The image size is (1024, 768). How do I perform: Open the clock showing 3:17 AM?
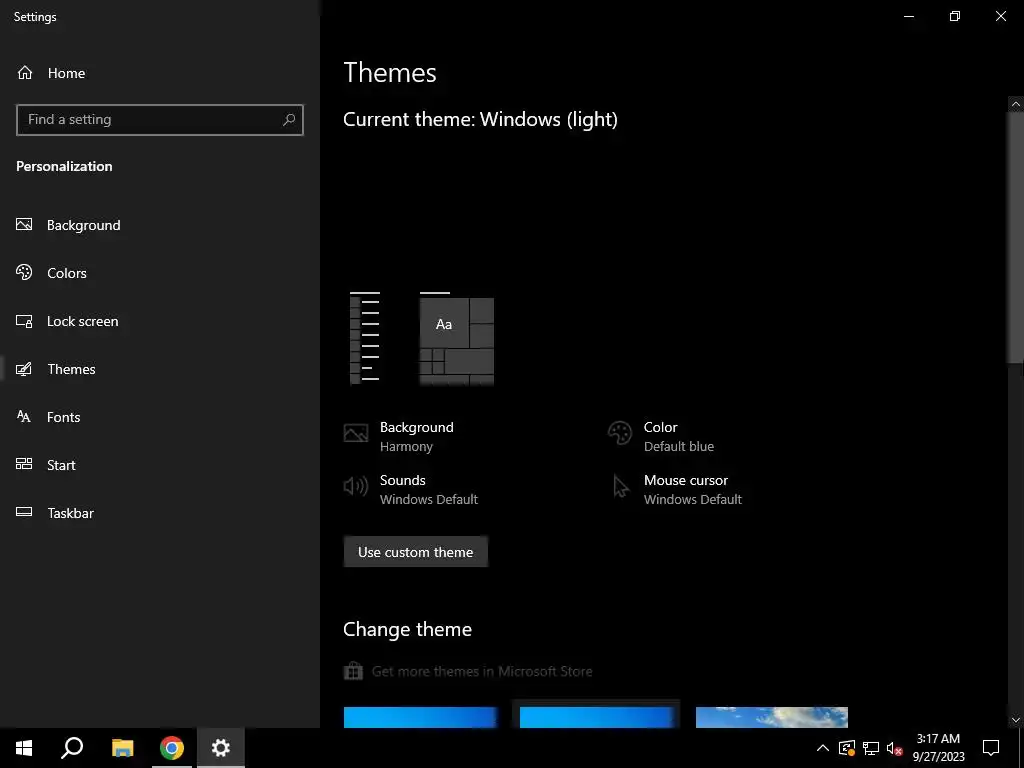938,748
